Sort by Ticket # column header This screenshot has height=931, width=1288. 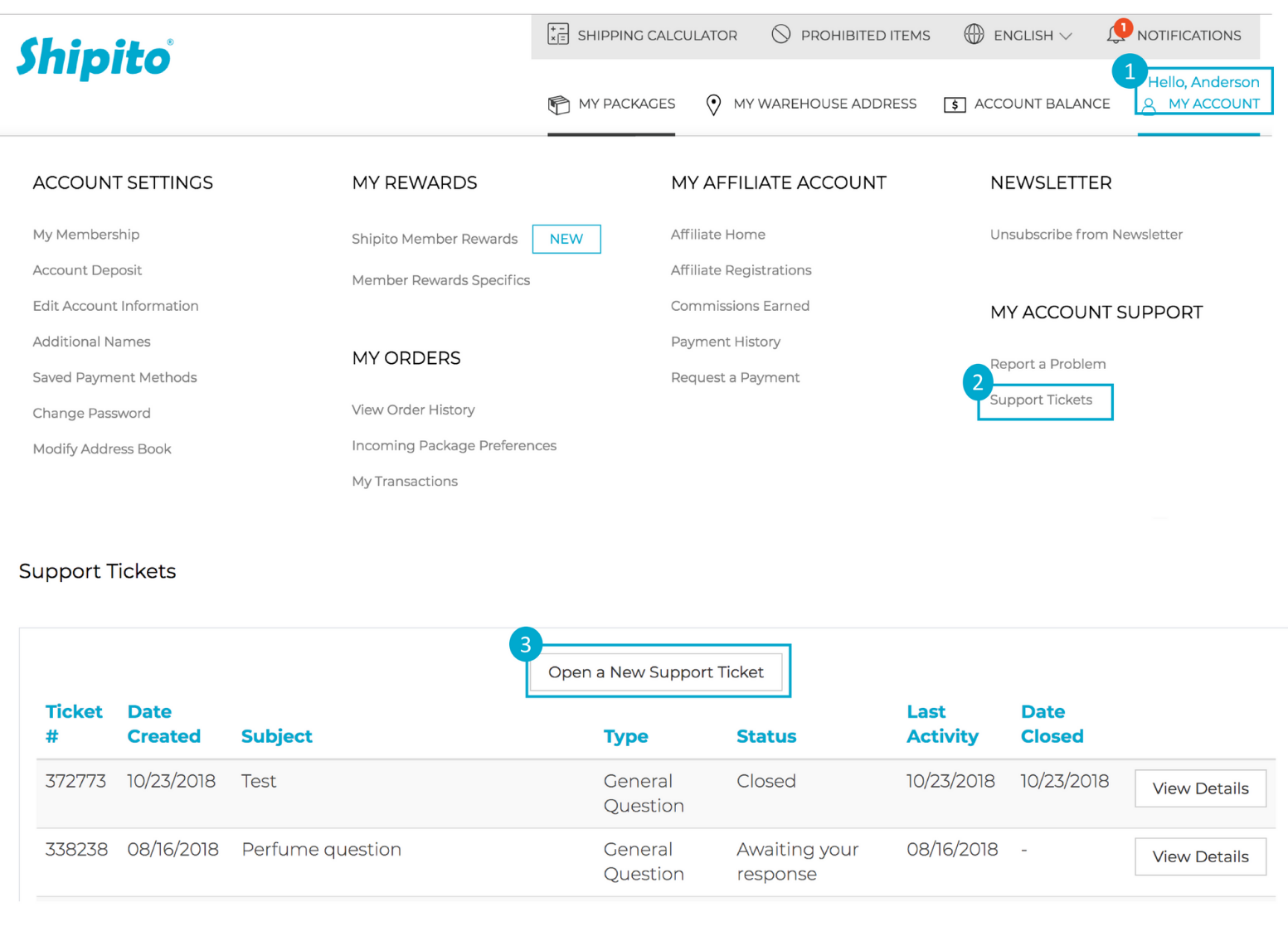(74, 724)
